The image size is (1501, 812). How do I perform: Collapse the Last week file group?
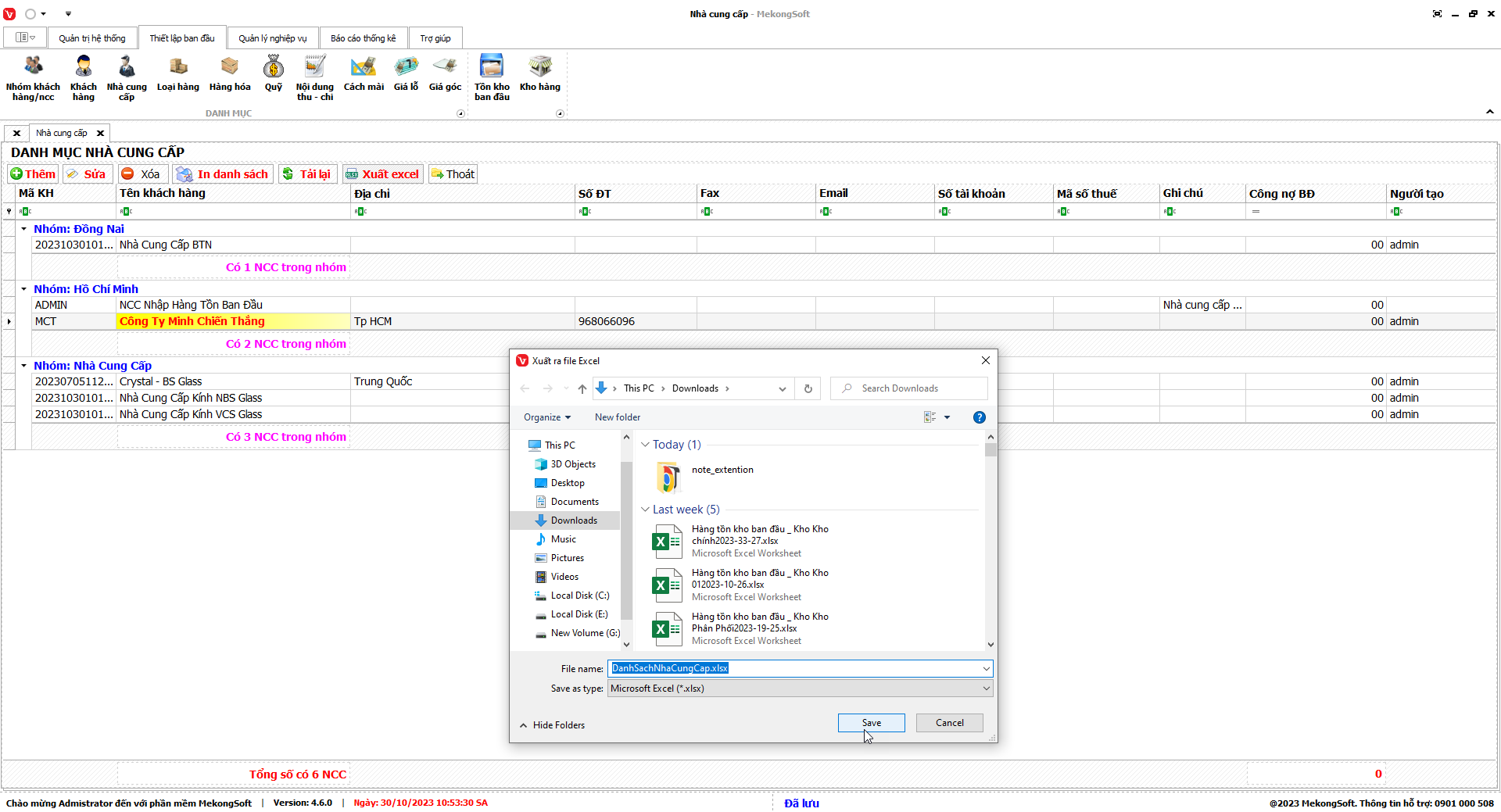click(x=645, y=510)
